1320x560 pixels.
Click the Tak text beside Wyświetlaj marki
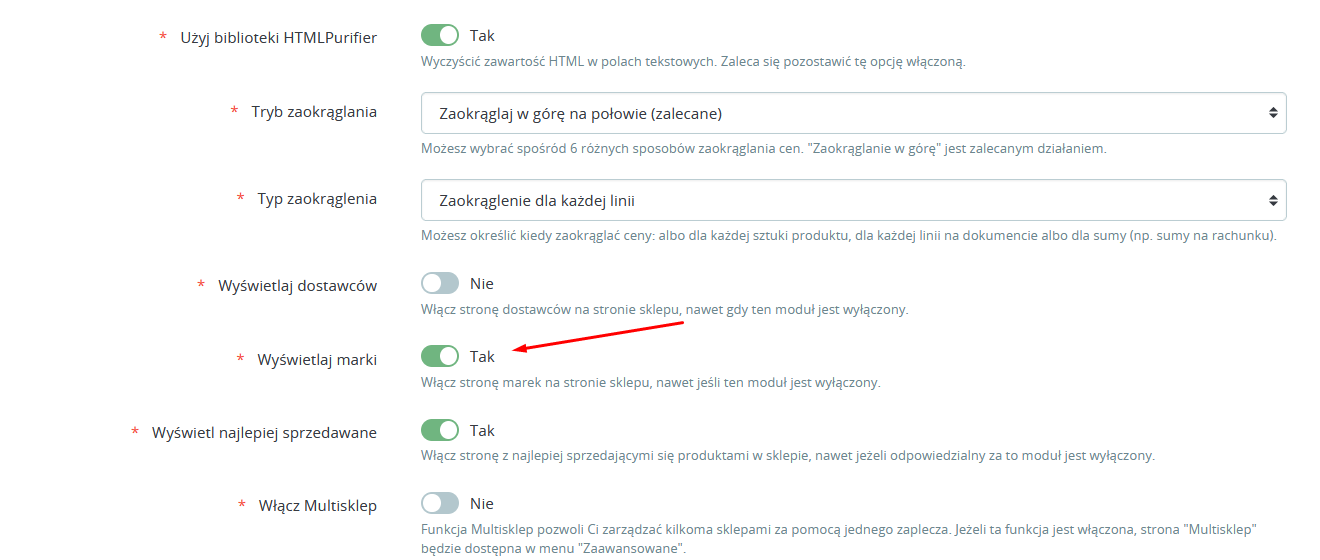pos(482,357)
